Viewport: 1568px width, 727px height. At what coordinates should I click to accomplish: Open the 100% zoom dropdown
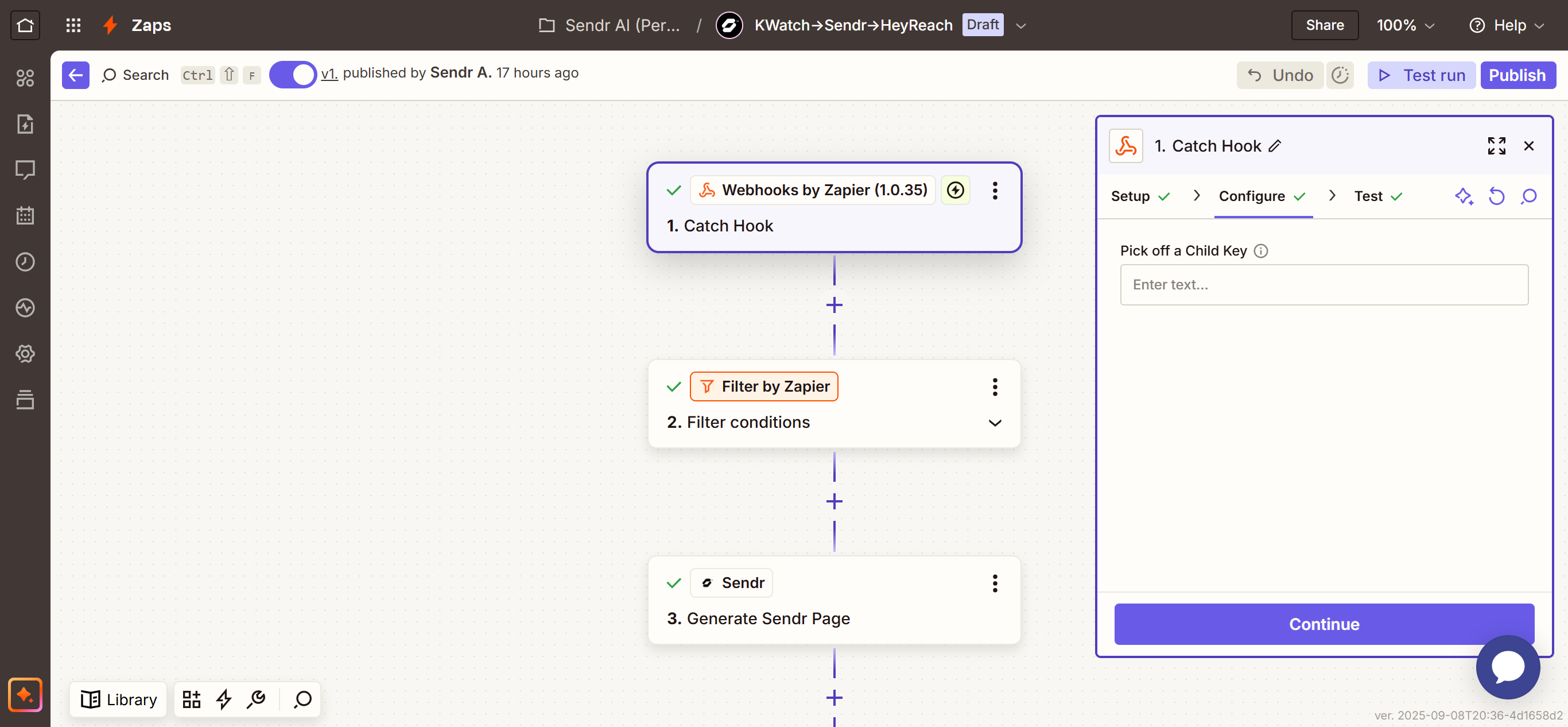coord(1406,25)
